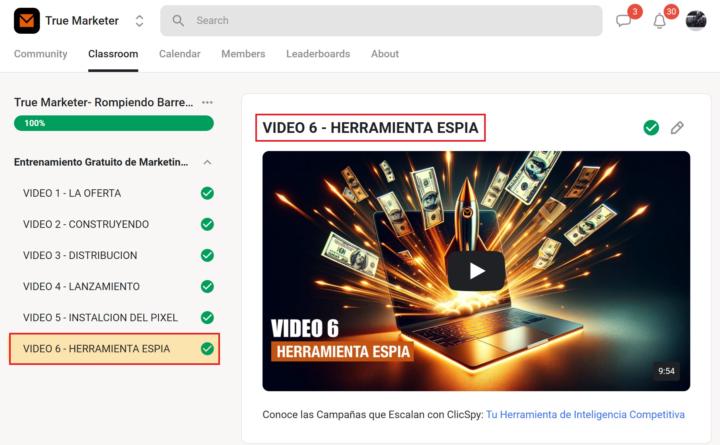Focus the Search input field

coord(381,21)
